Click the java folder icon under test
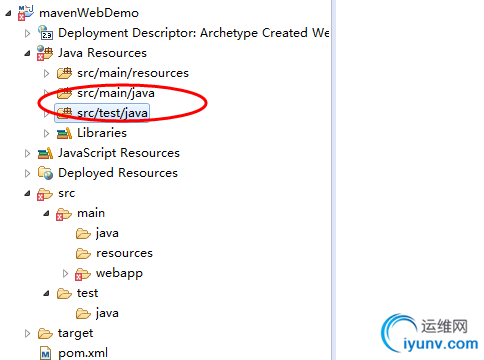The height and width of the screenshot is (360, 484). pos(83,313)
